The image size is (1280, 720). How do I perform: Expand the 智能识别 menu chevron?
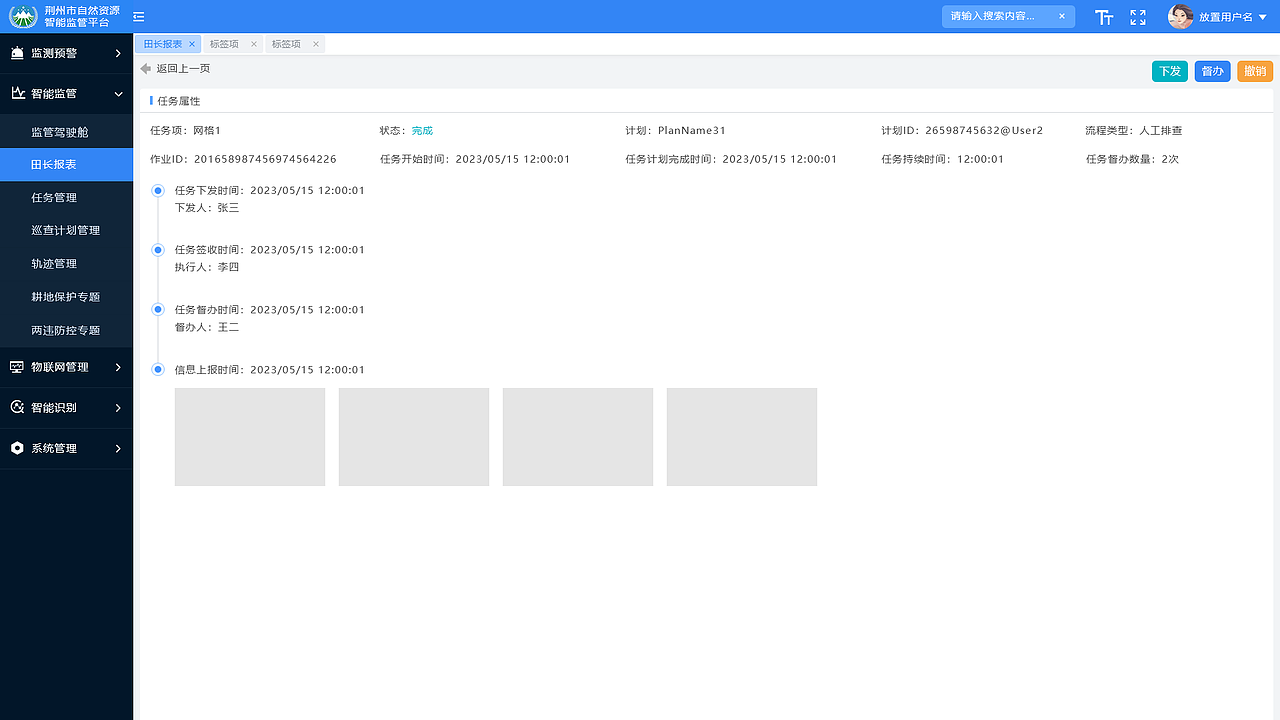pyautogui.click(x=118, y=408)
